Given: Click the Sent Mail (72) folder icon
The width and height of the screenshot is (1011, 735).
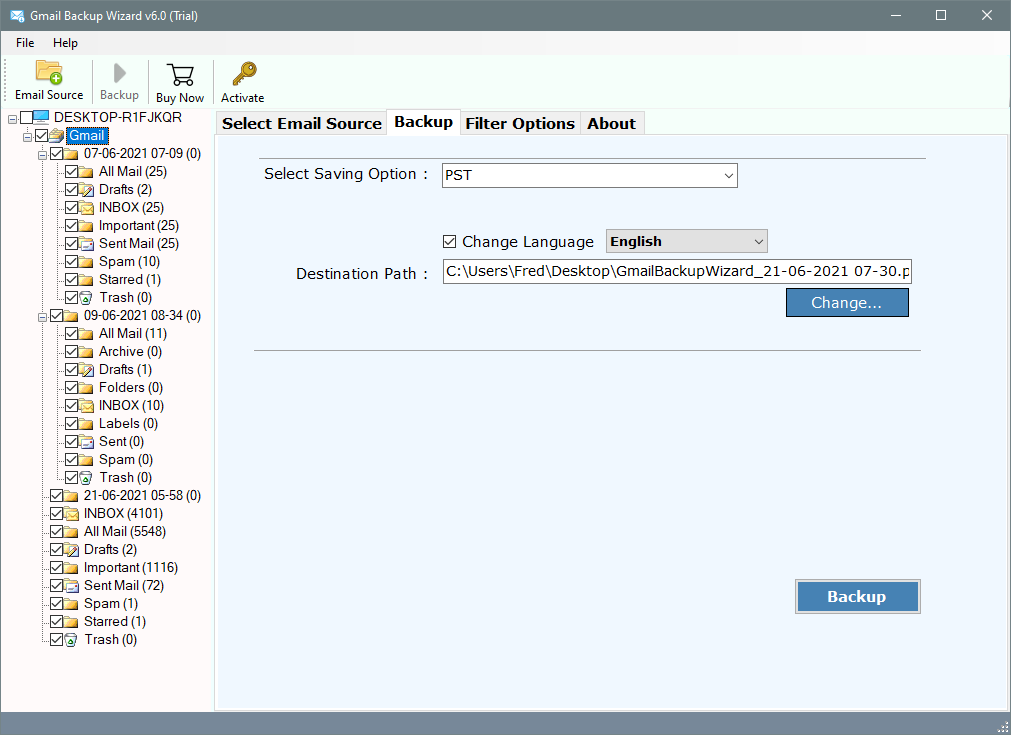Looking at the screenshot, I should click(72, 585).
